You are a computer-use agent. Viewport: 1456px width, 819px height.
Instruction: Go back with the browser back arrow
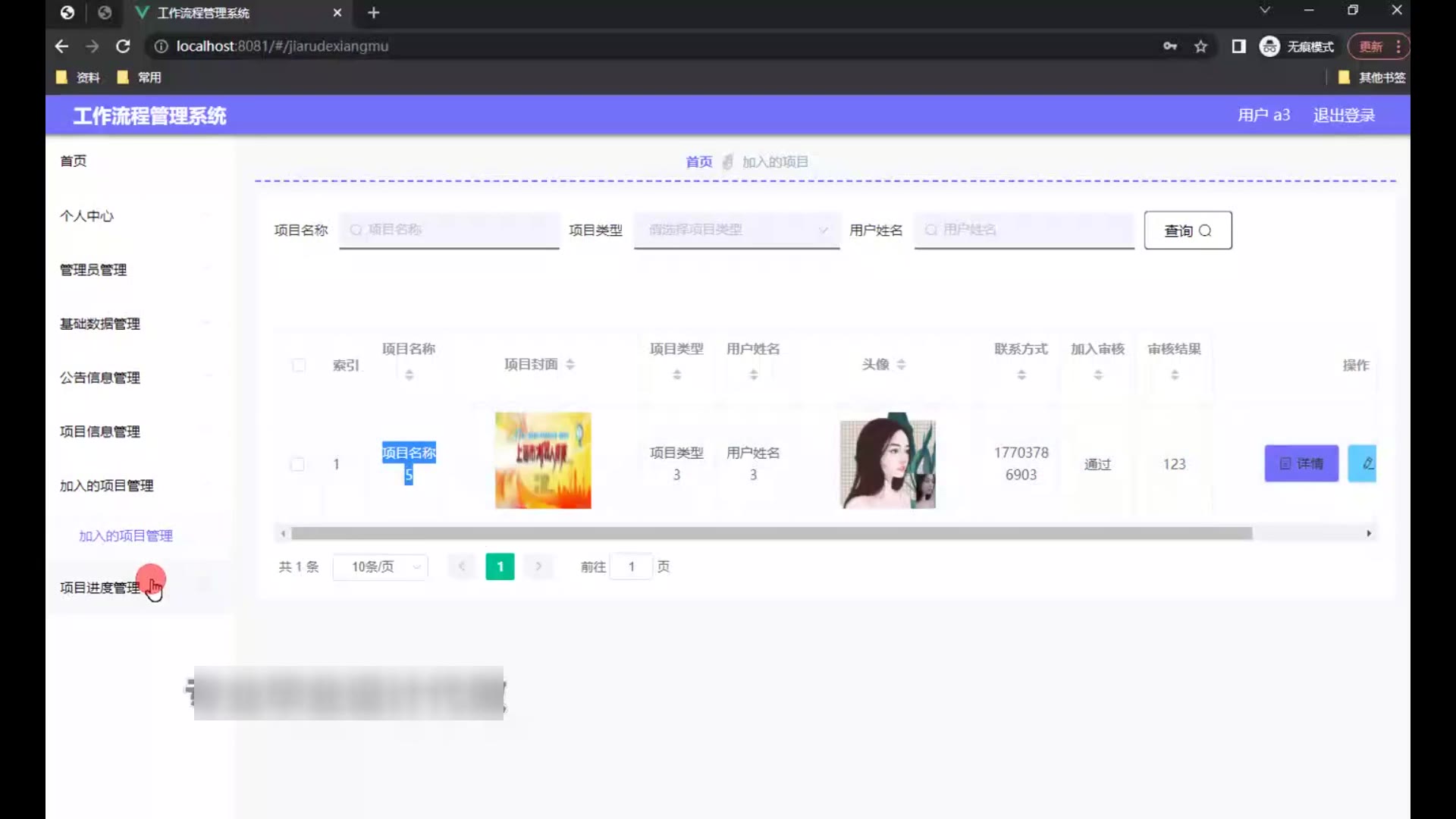pyautogui.click(x=61, y=46)
